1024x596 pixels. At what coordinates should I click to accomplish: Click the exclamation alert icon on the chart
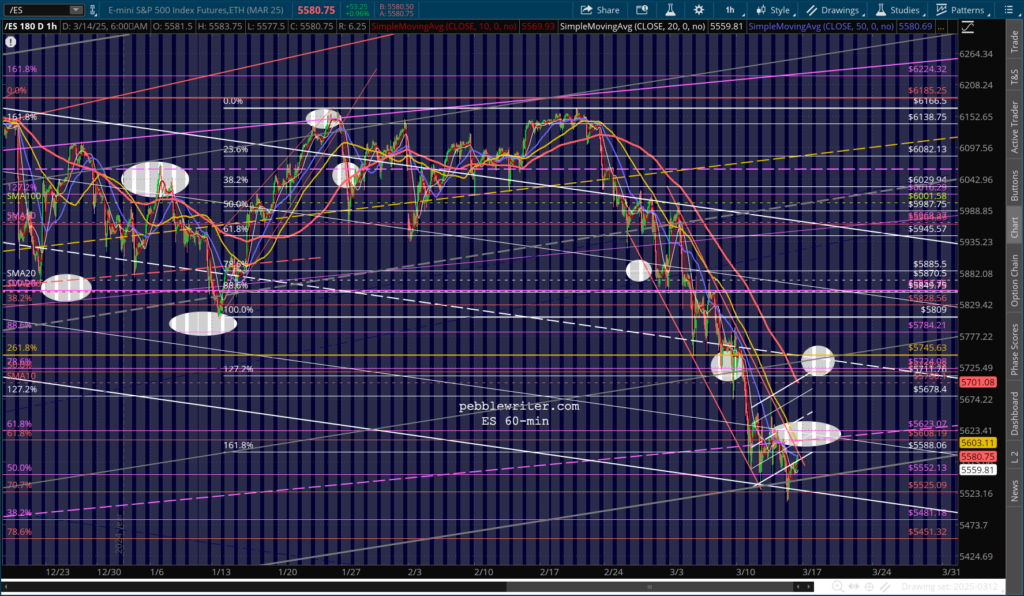pyautogui.click(x=10, y=42)
